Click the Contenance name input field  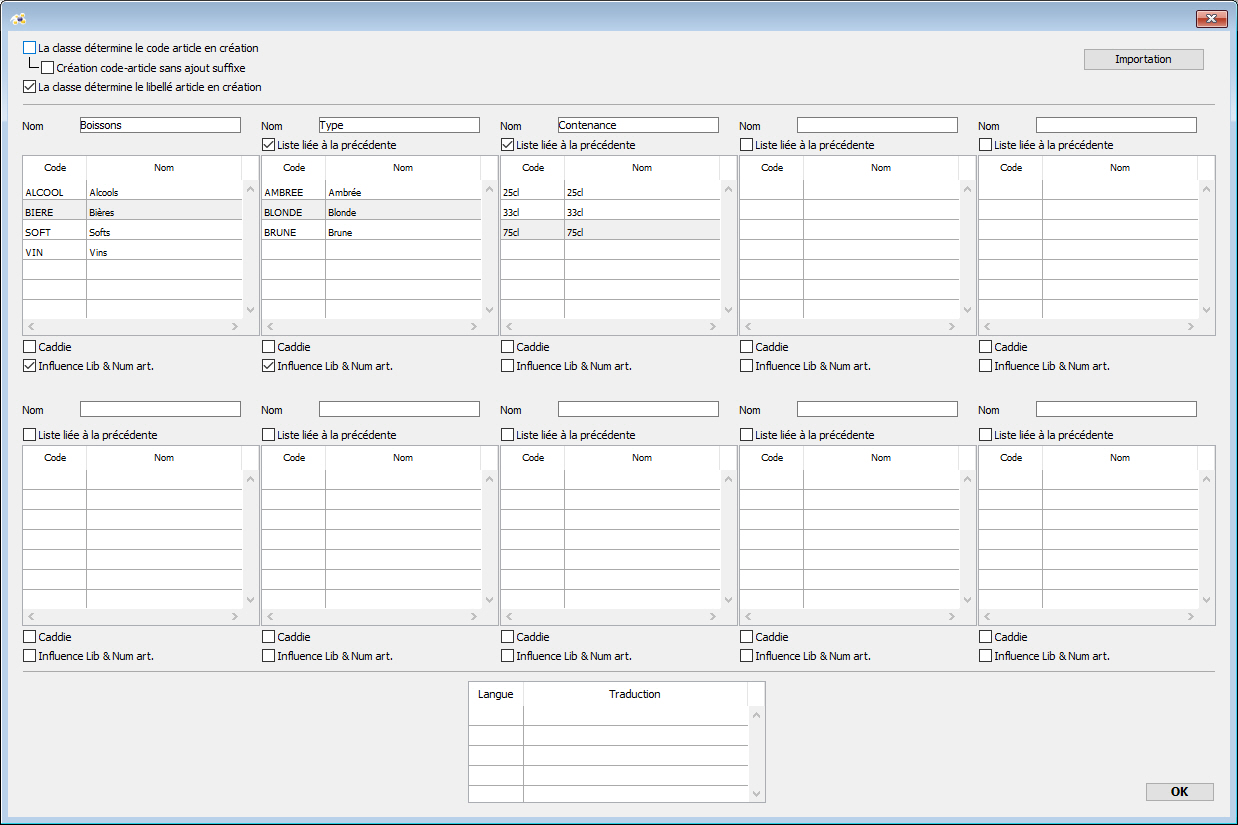tap(638, 125)
